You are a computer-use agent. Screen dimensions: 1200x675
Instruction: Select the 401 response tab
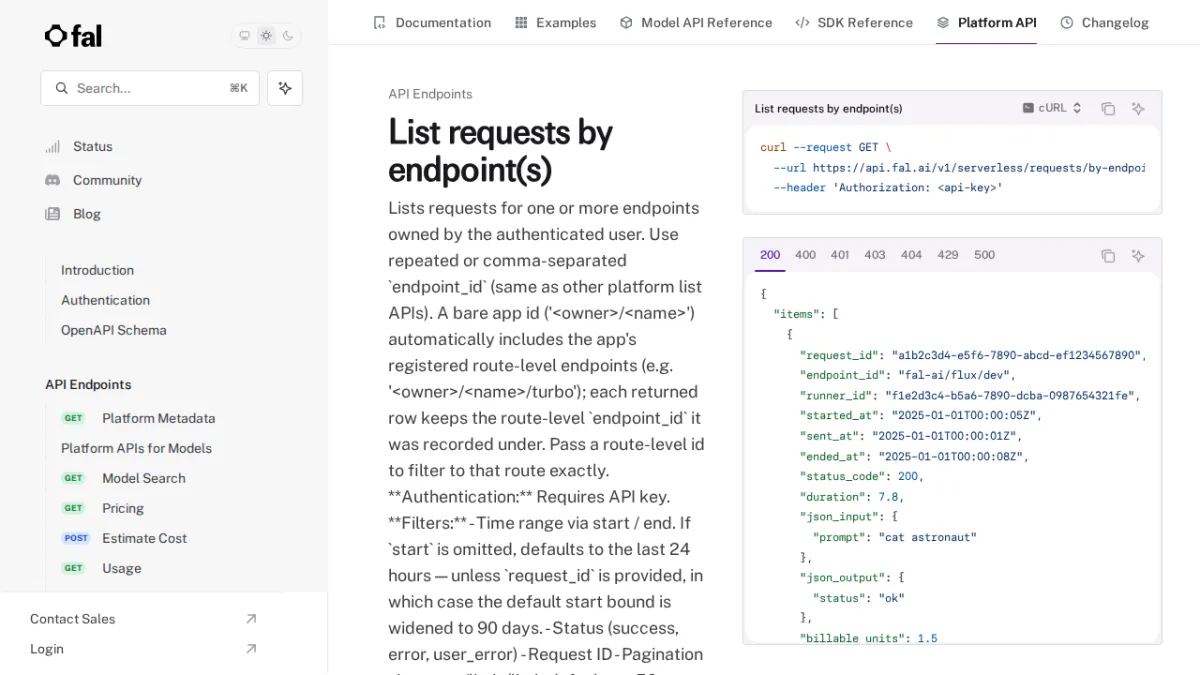coord(840,255)
